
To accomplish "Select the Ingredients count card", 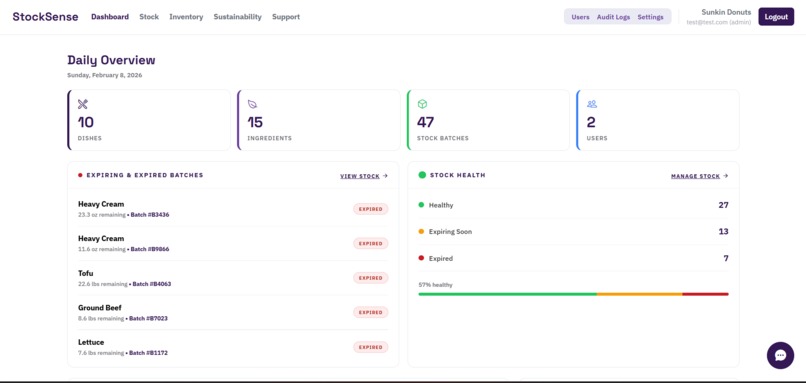I will point(319,120).
